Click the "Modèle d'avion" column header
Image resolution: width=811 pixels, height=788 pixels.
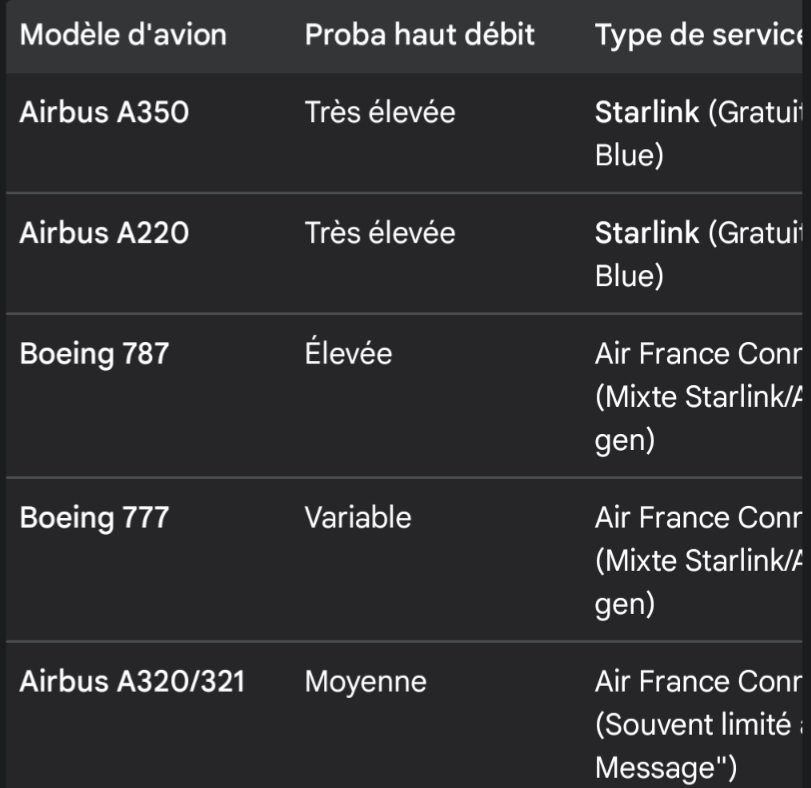[x=124, y=35]
